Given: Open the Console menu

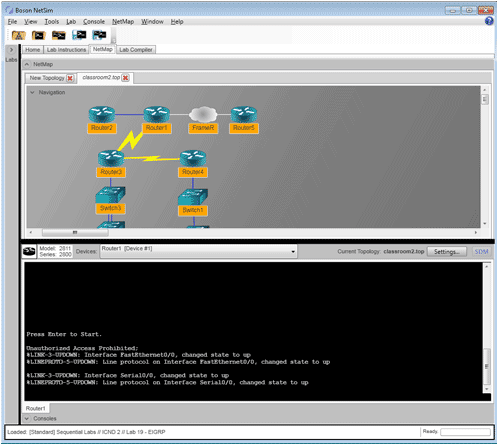Looking at the screenshot, I should click(x=94, y=22).
